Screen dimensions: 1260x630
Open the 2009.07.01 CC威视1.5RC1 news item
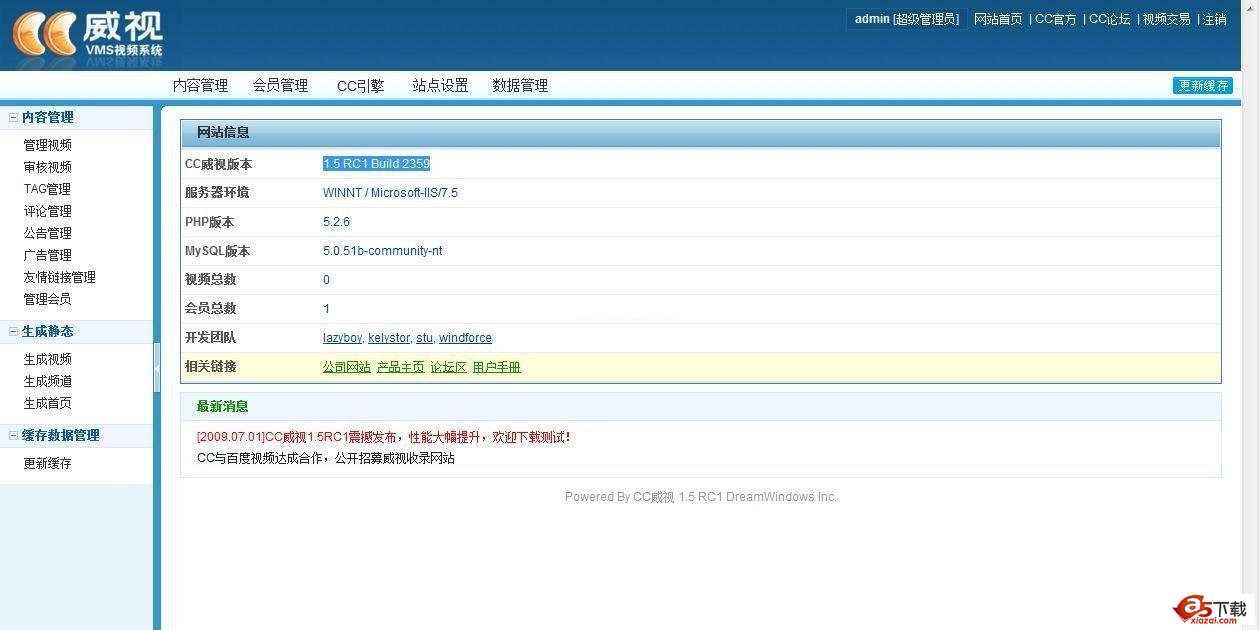point(384,437)
